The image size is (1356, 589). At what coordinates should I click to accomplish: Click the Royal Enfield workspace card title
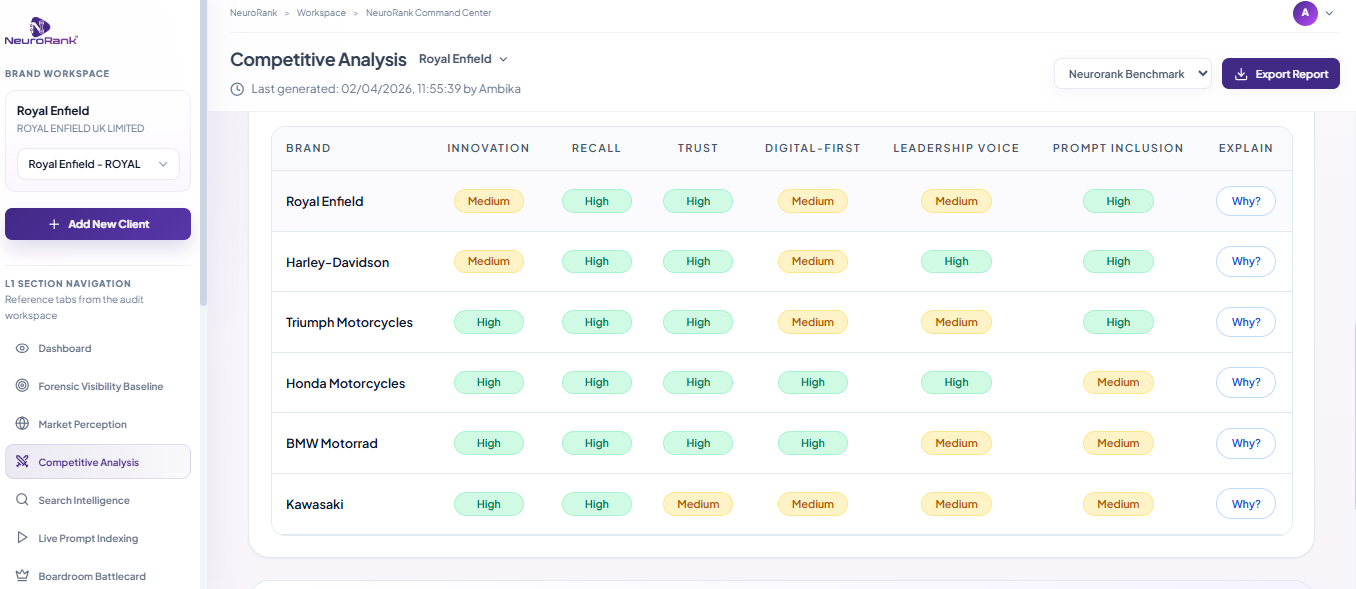[x=53, y=111]
